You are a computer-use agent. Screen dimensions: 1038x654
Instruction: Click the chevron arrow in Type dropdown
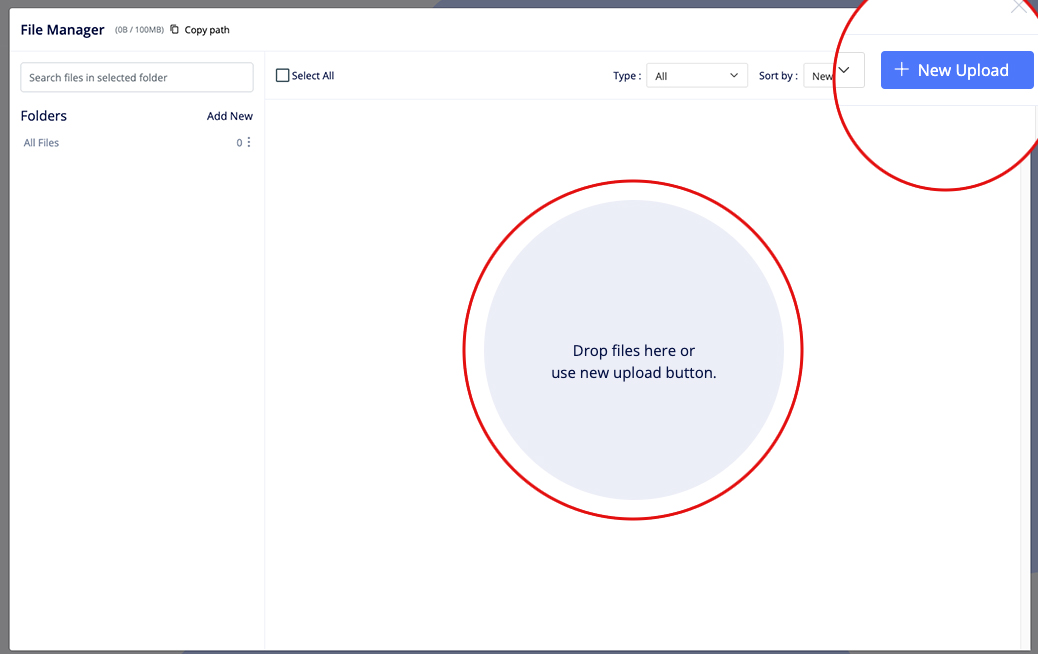734,76
